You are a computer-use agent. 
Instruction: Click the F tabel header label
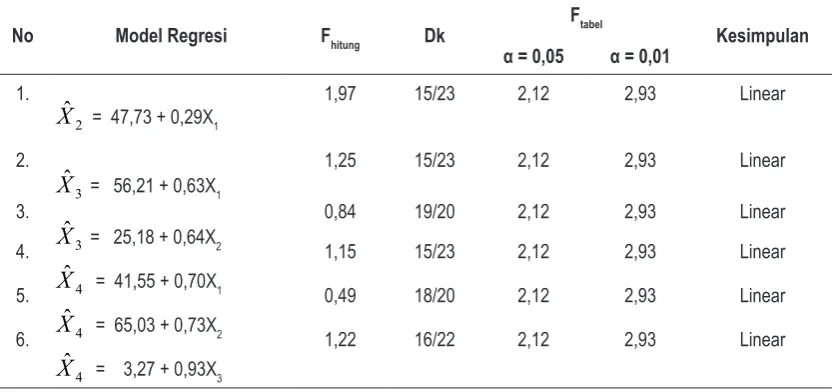(x=586, y=17)
